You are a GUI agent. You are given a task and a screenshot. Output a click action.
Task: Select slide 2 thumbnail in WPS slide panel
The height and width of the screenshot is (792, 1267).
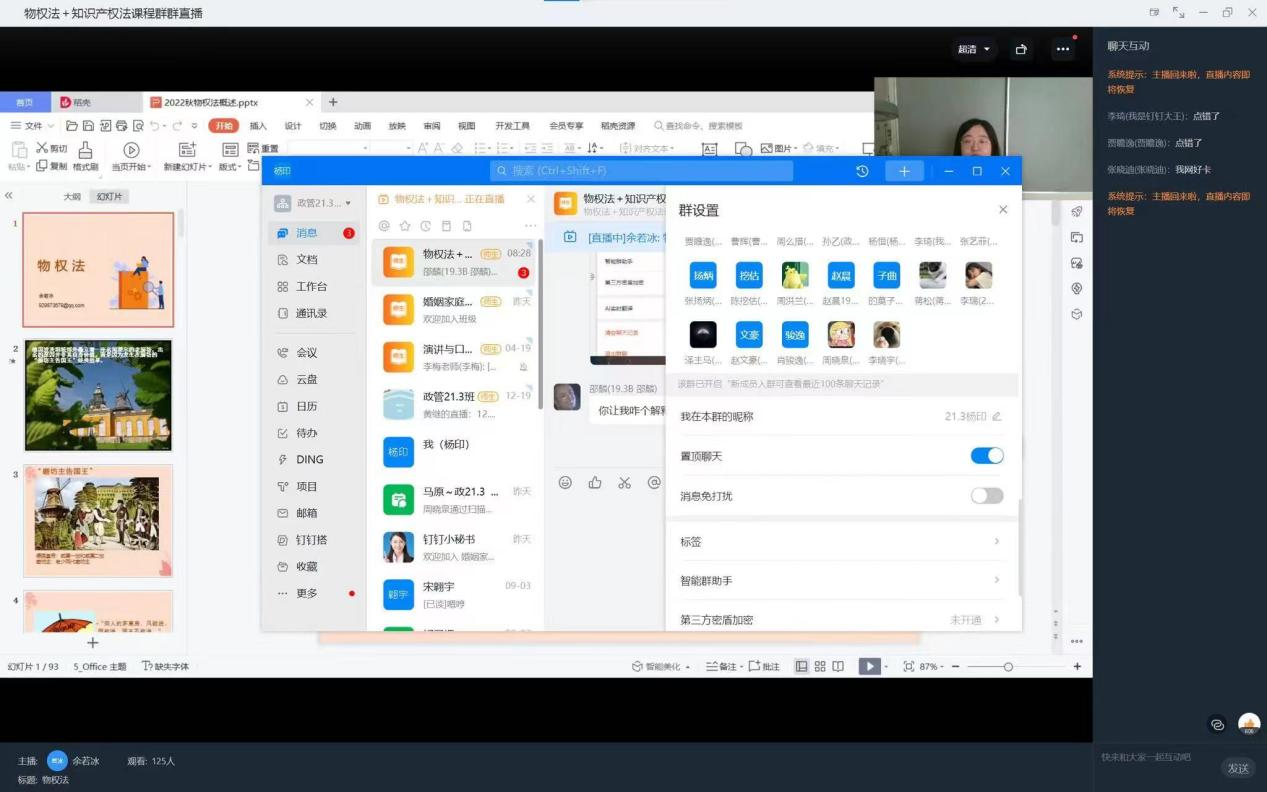[98, 395]
